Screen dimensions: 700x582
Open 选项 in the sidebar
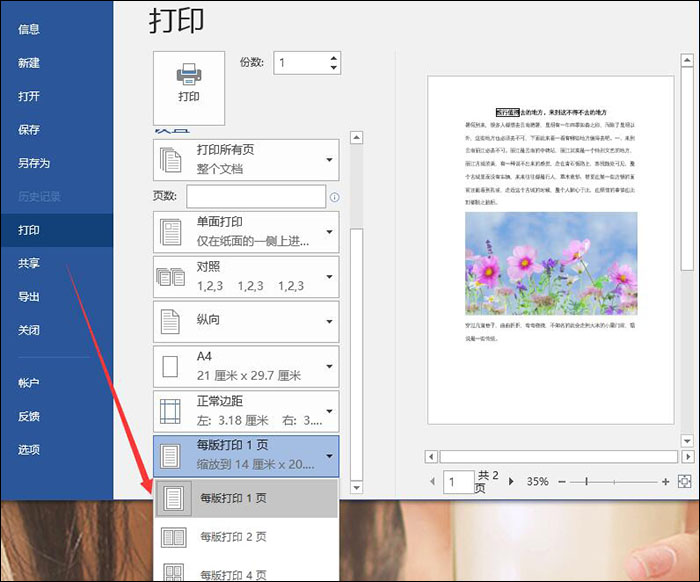click(x=29, y=450)
